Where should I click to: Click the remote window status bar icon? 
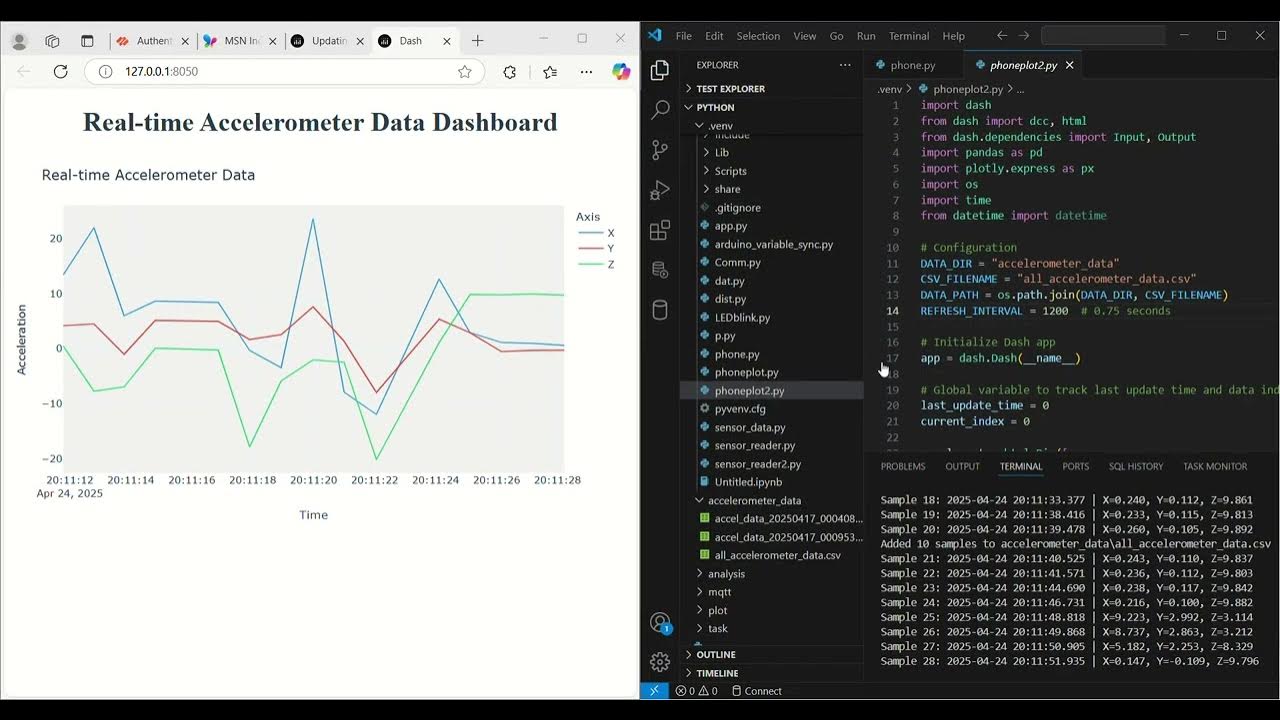coord(653,691)
